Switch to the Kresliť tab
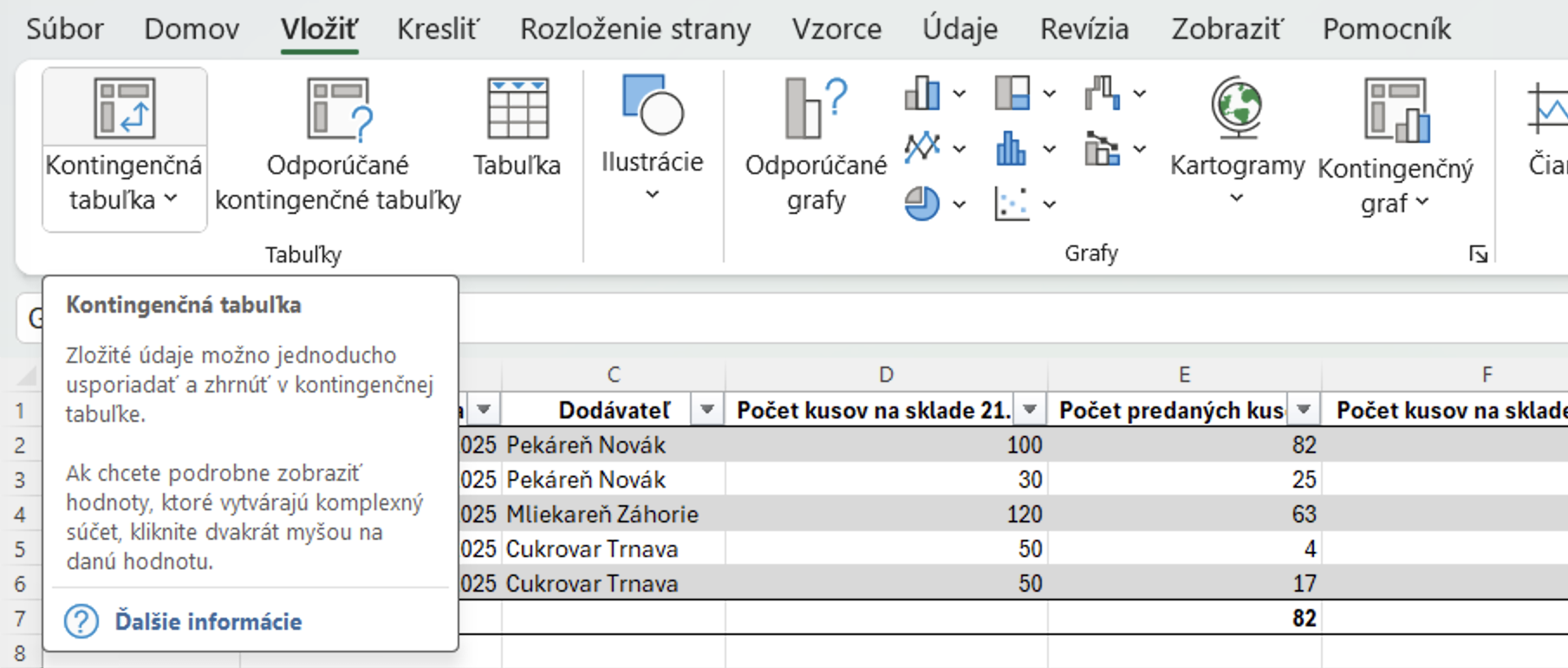The image size is (1568, 668). coord(438,29)
